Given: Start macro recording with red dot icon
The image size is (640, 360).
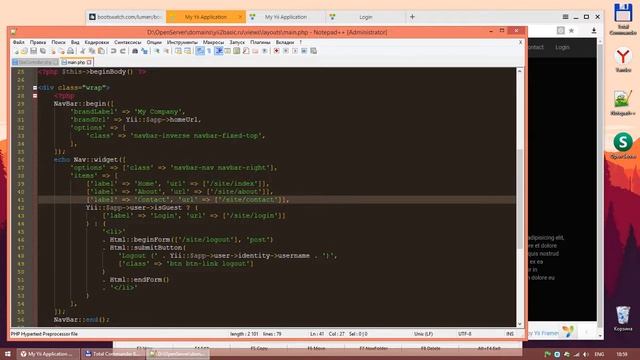Looking at the screenshot, I should click(x=276, y=51).
